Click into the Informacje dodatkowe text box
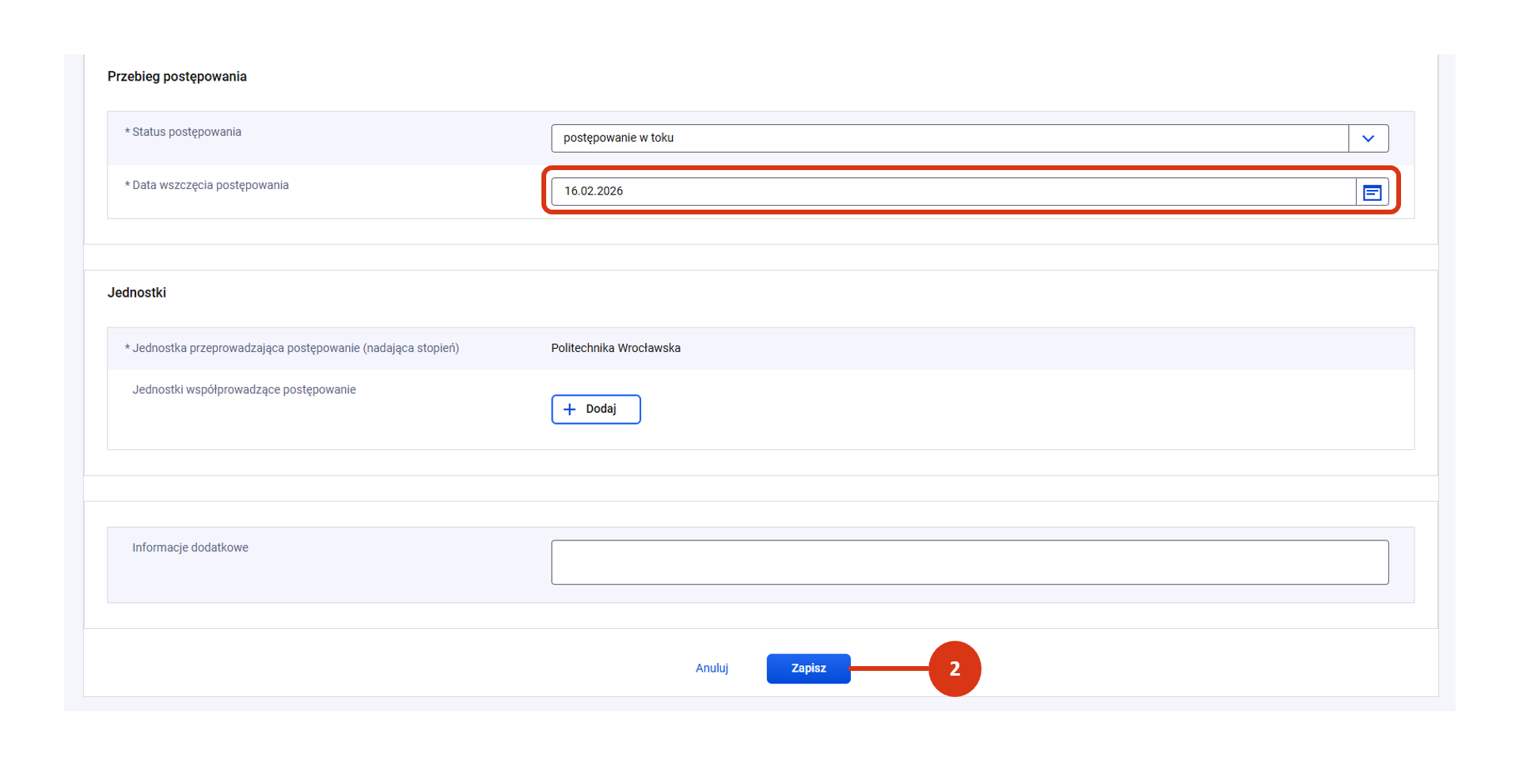The width and height of the screenshot is (1519, 784). (x=969, y=562)
